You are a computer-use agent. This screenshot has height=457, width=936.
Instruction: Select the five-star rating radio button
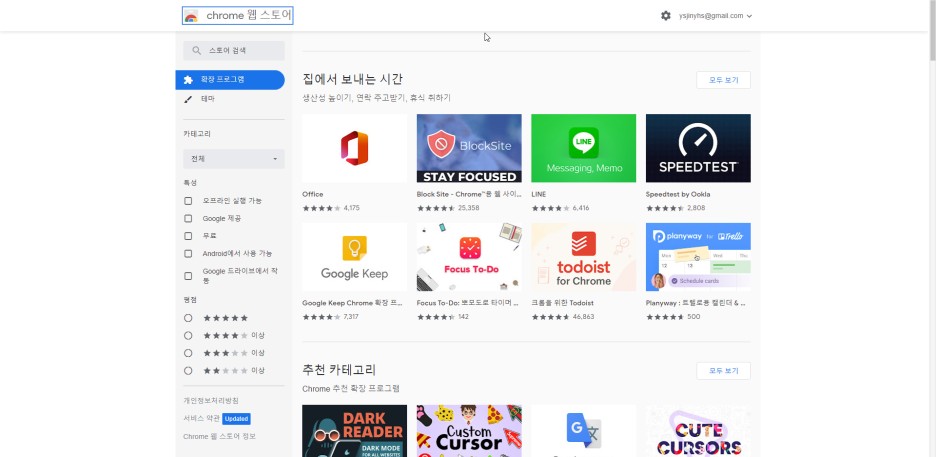pos(188,318)
